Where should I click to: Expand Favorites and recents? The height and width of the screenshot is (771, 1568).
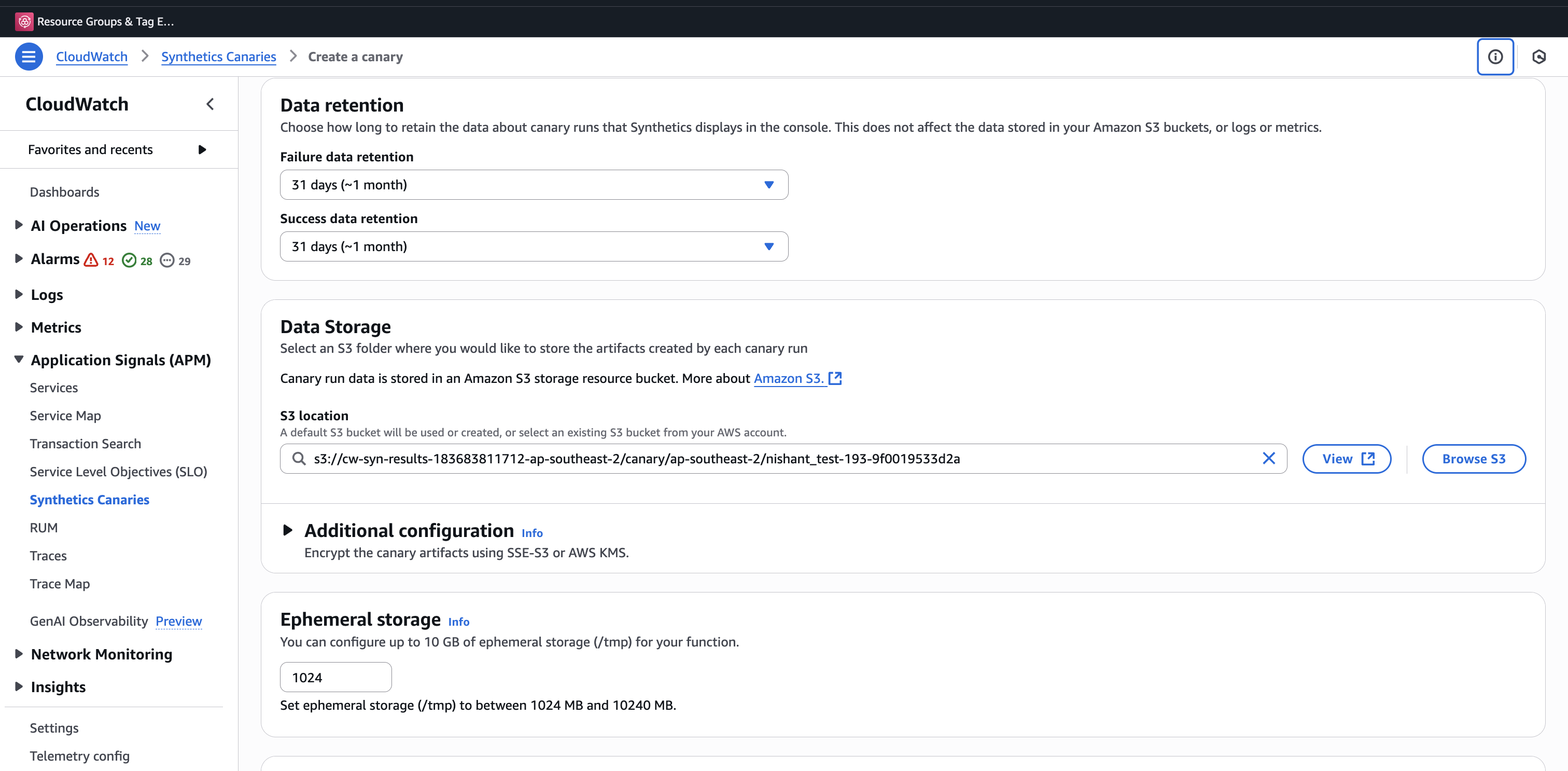pyautogui.click(x=202, y=150)
